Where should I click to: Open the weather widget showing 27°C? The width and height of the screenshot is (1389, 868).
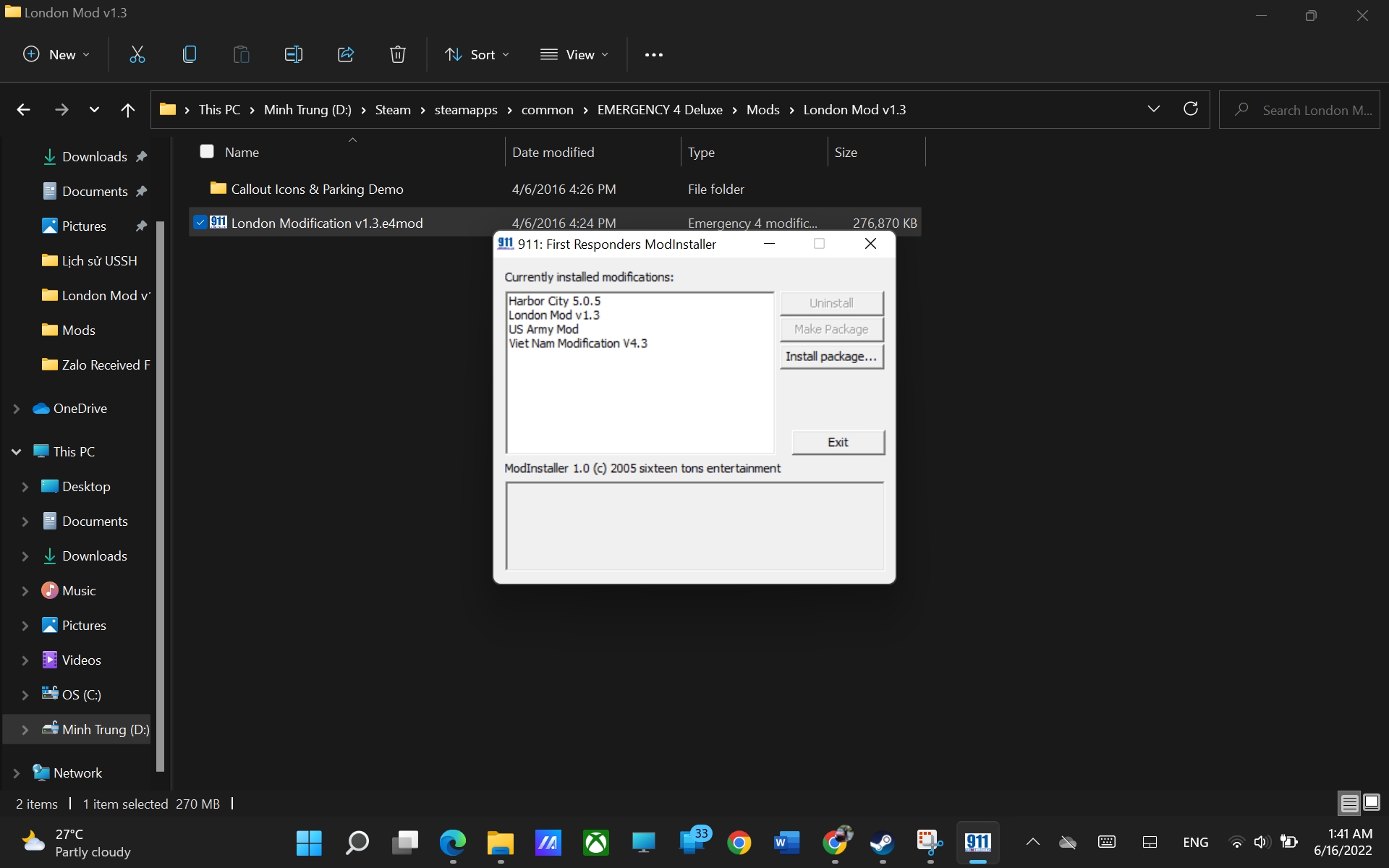point(77,843)
